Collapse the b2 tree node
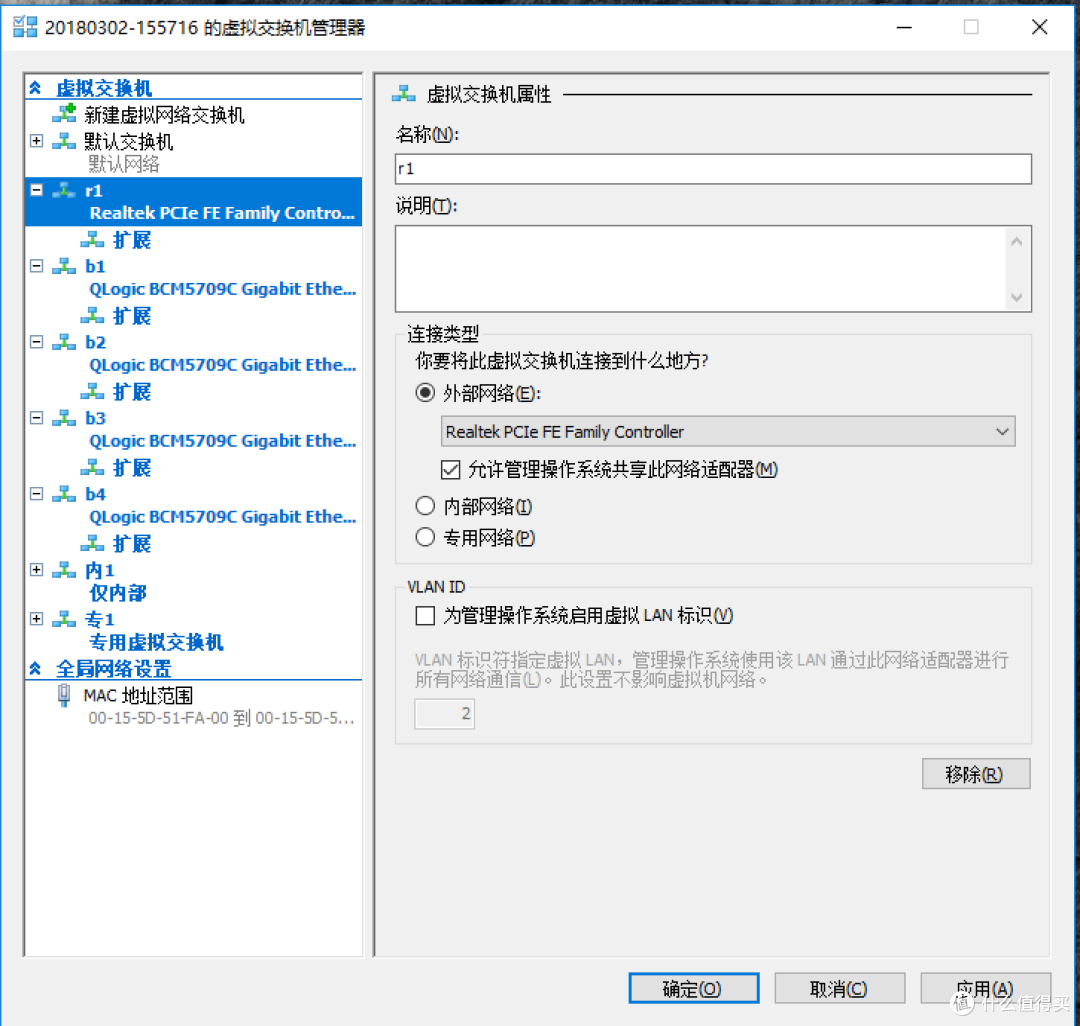Viewport: 1080px width, 1026px height. (37, 342)
